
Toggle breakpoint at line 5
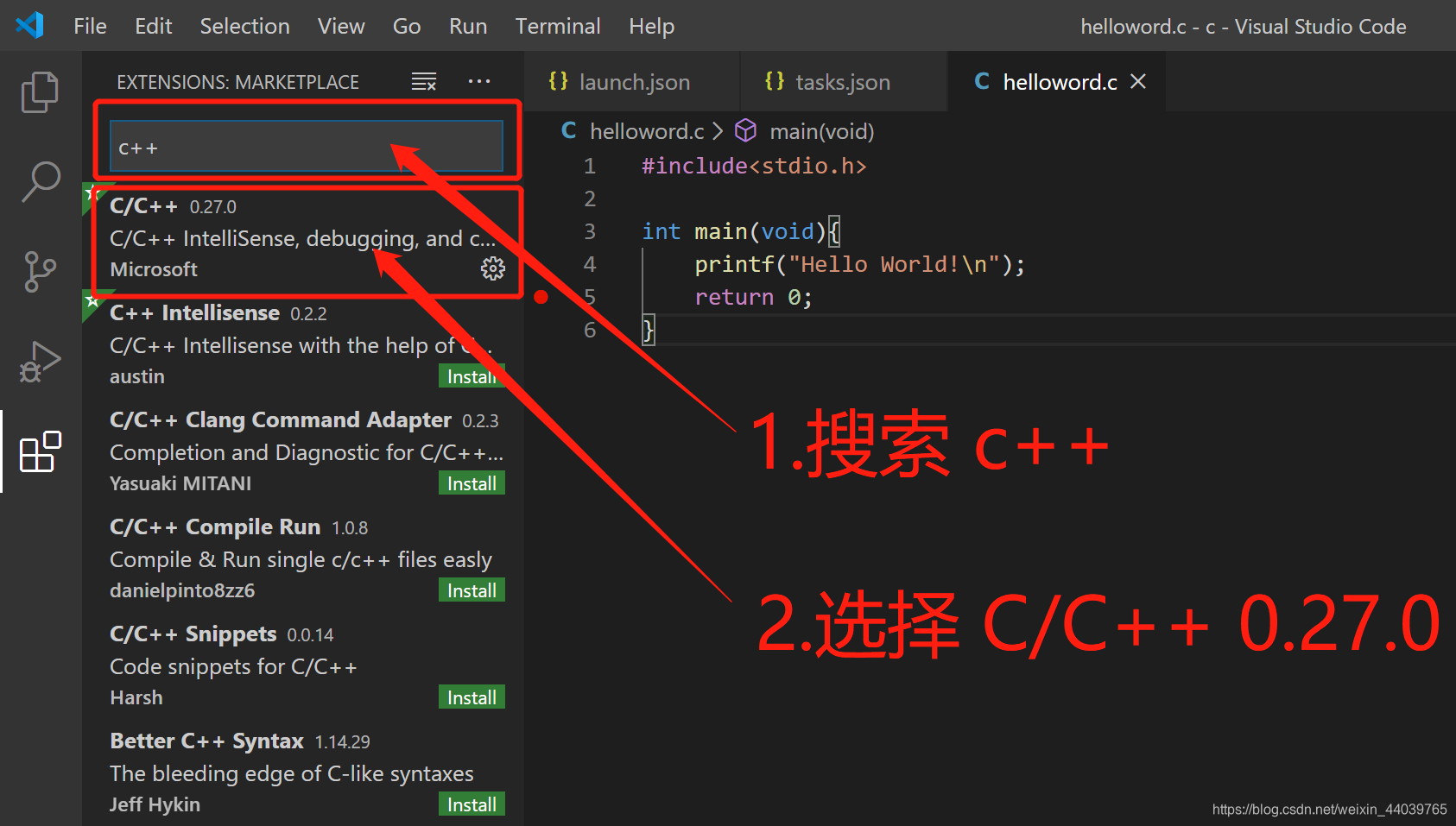click(x=541, y=297)
